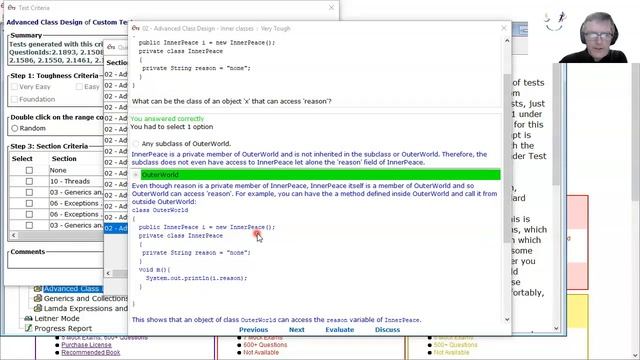This screenshot has width=640, height=360.
Task: Open Leitner Mode in the tree
Action: click(57, 318)
